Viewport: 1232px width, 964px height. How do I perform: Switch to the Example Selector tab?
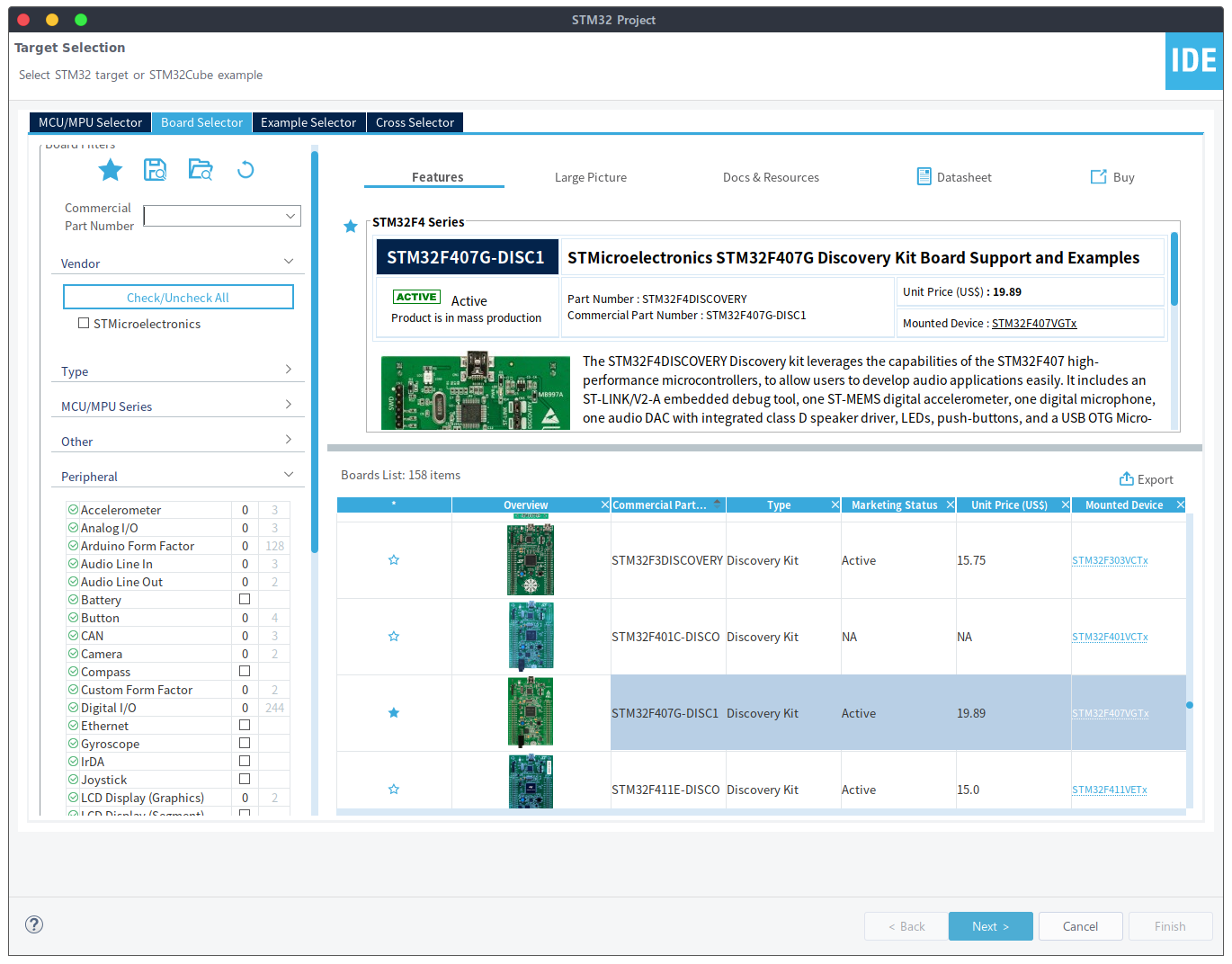click(308, 122)
